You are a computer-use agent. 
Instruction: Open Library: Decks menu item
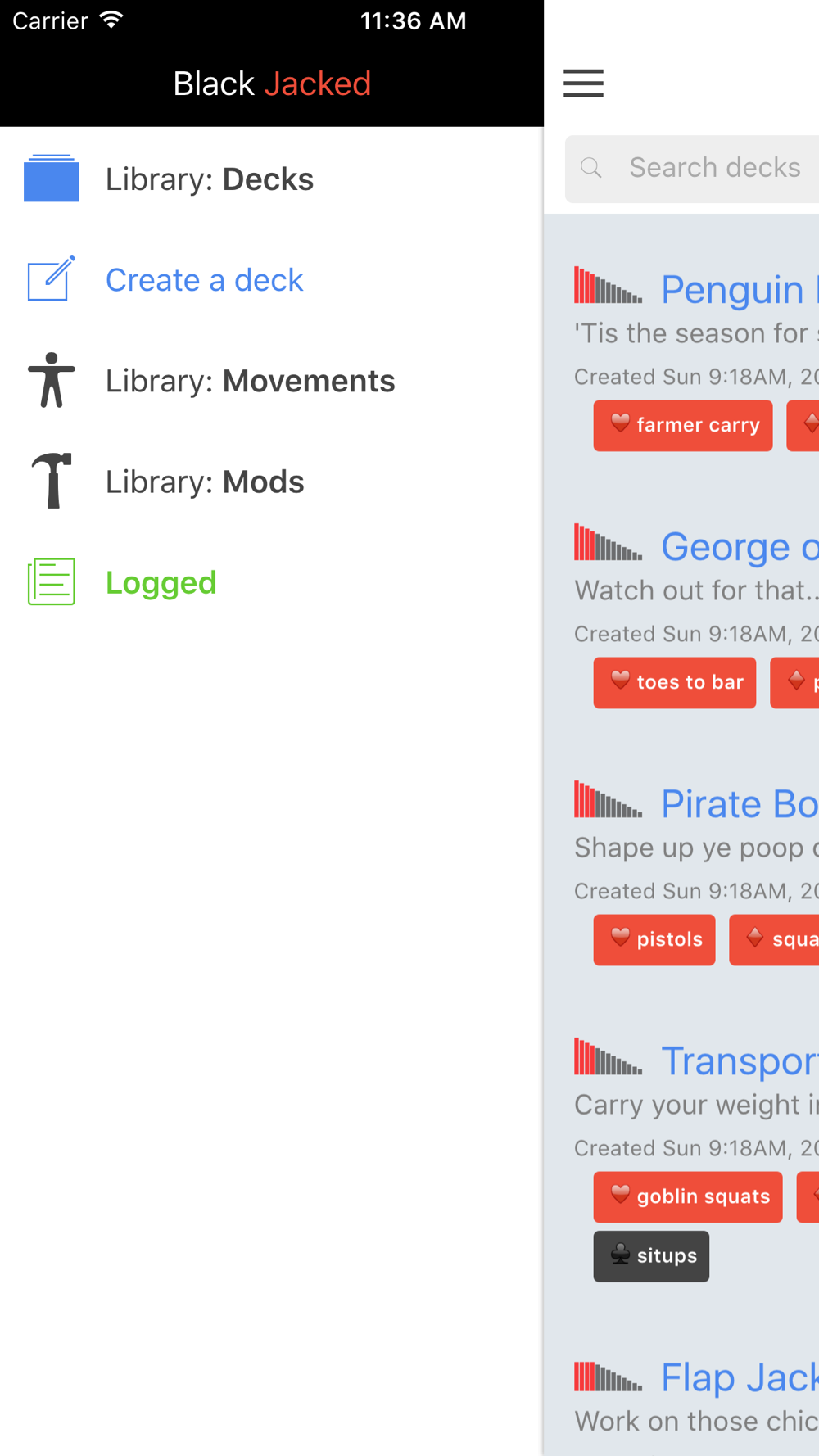tap(210, 179)
